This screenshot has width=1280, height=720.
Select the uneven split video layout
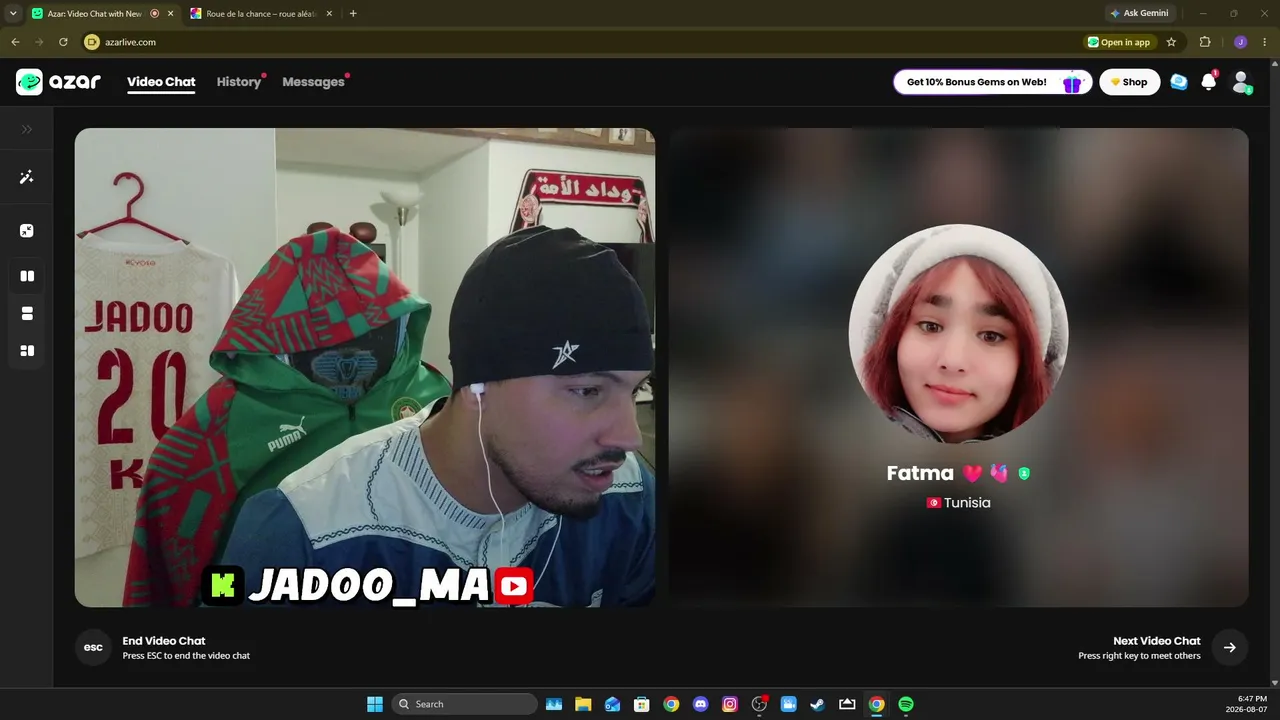[x=27, y=351]
